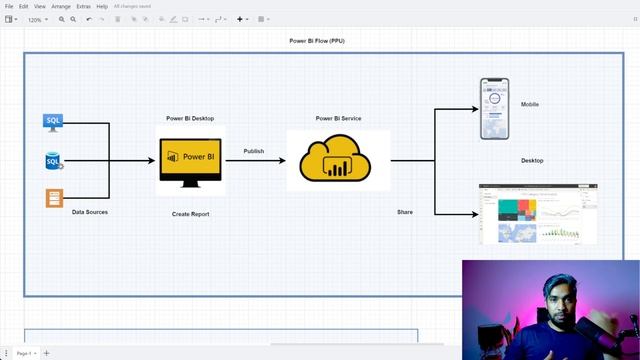Click the horizontal scrollbar at canvas bottom
The width and height of the screenshot is (640, 360).
tap(357, 344)
